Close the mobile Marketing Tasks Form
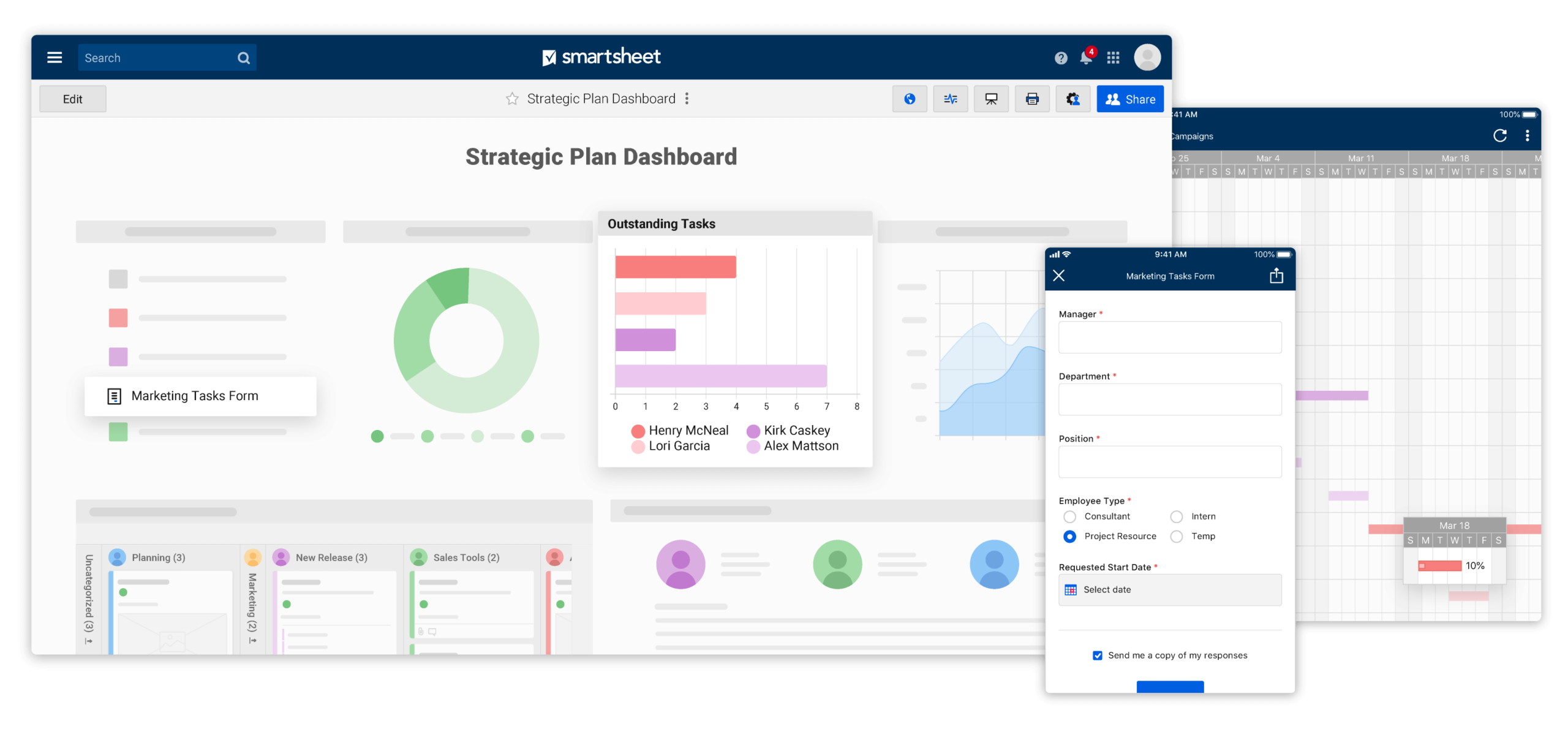Image resolution: width=1568 pixels, height=737 pixels. [1058, 276]
